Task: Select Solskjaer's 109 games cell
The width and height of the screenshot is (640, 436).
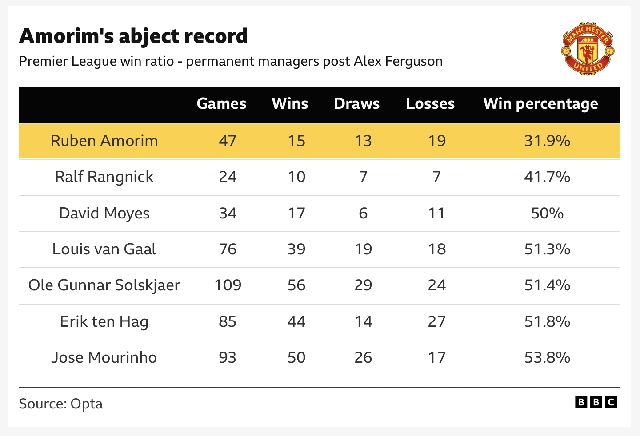Action: tap(228, 285)
